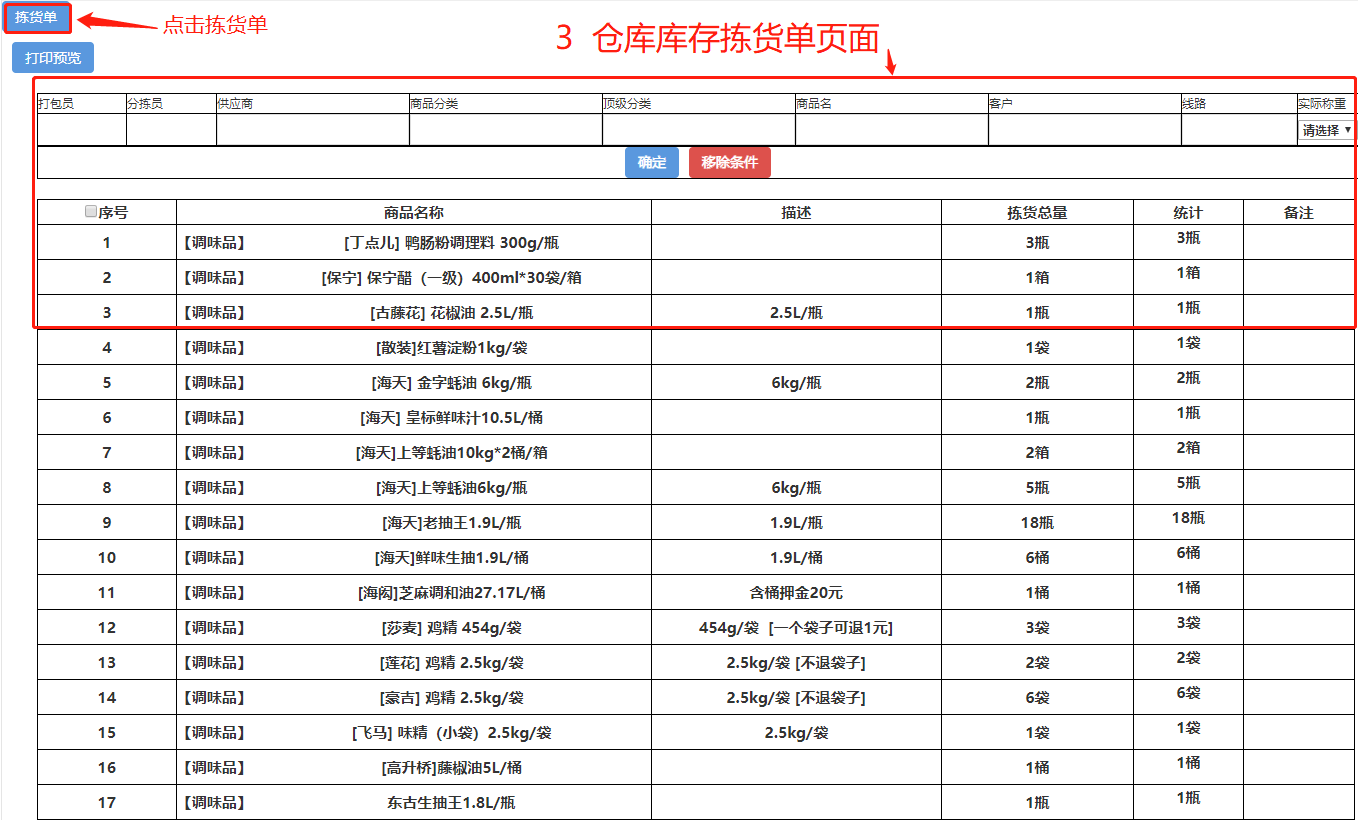Focus the 打包员 filter input
This screenshot has width=1358, height=820.
tap(82, 130)
